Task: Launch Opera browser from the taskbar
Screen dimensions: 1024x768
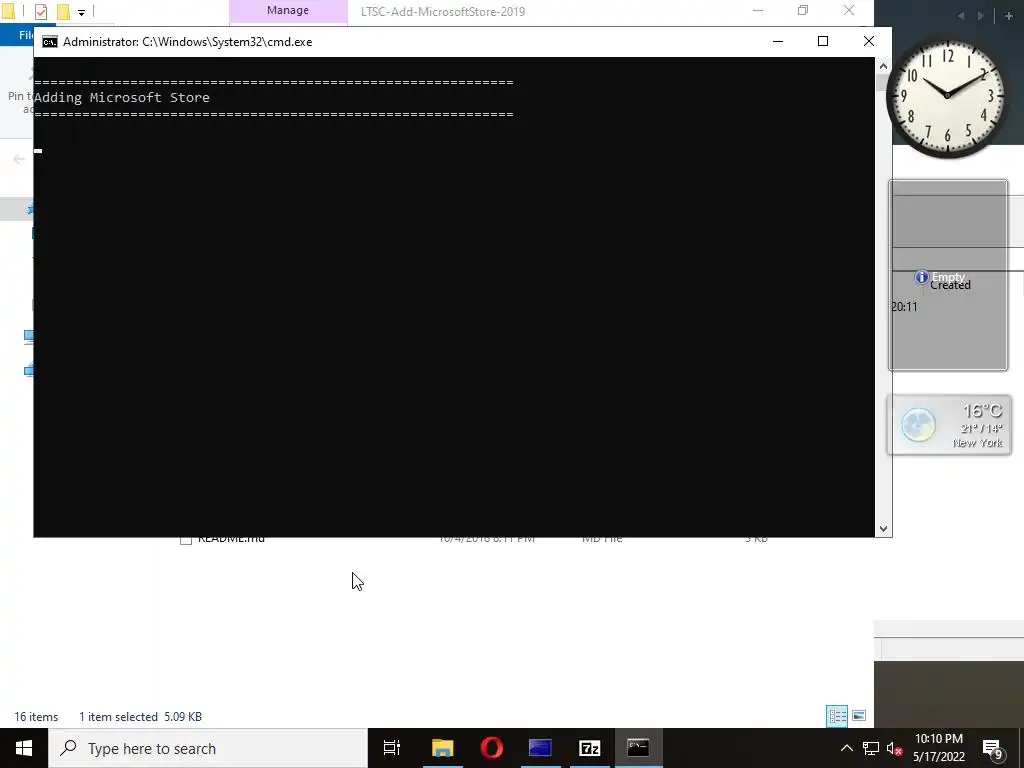Action: [x=492, y=748]
